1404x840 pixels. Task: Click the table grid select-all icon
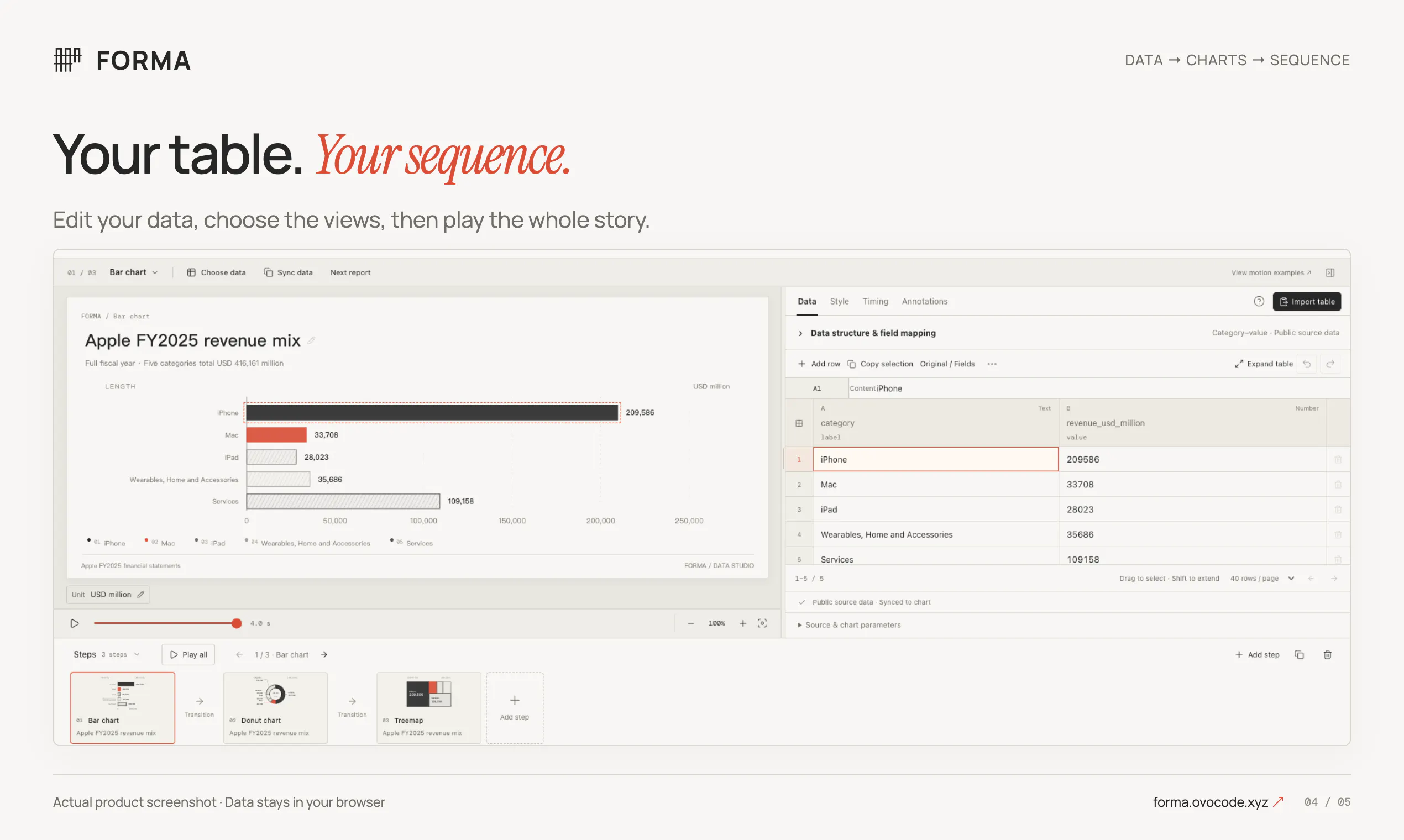[x=799, y=423]
